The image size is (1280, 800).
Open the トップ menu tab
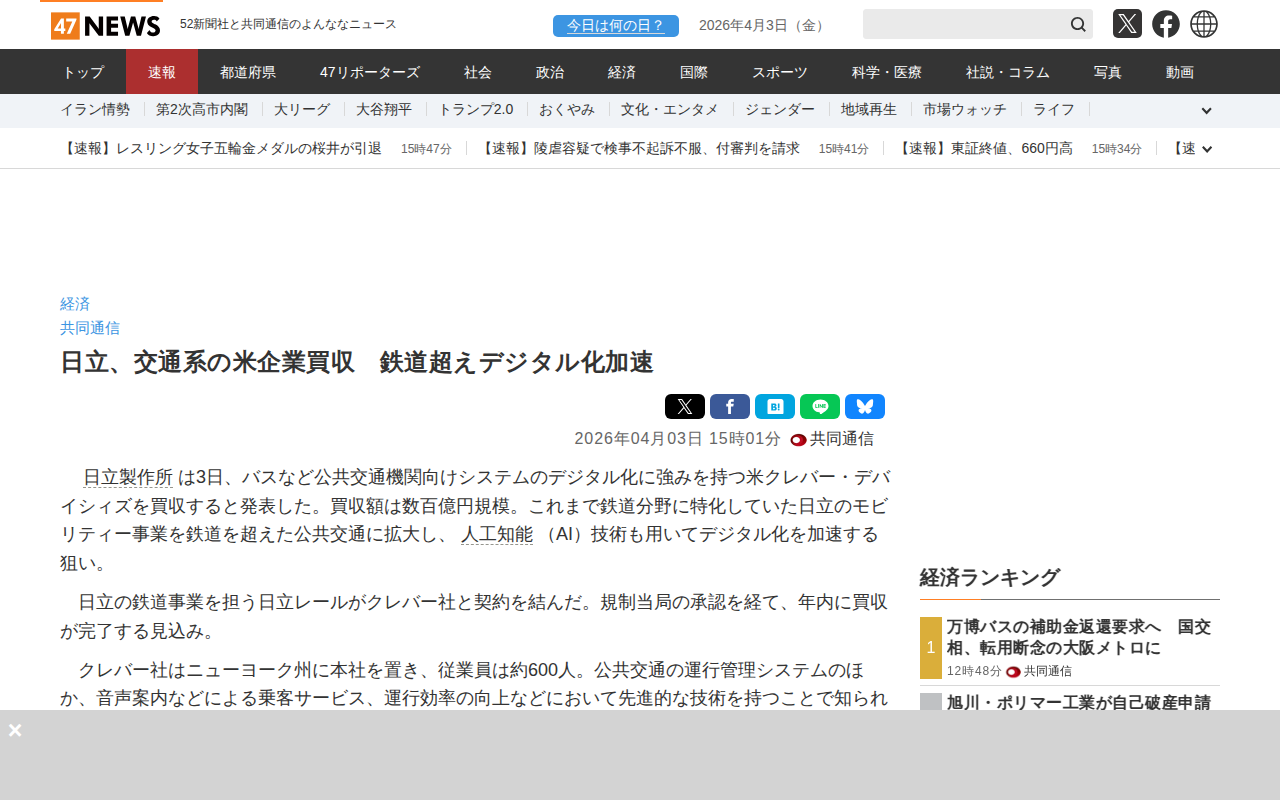click(x=83, y=72)
